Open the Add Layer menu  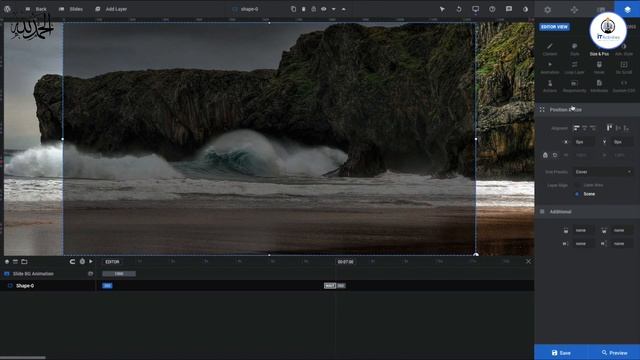[111, 9]
